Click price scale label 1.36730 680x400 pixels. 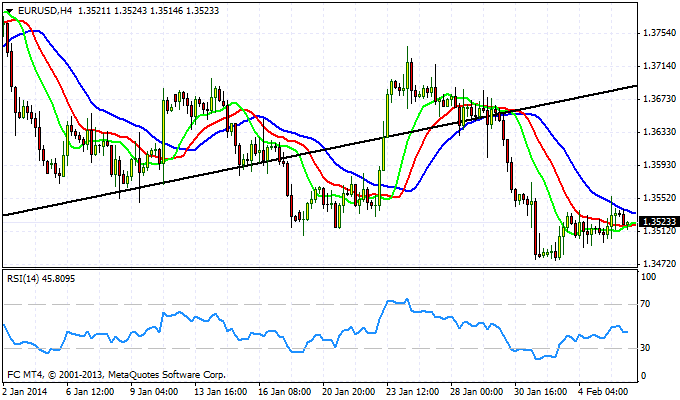tap(660, 99)
